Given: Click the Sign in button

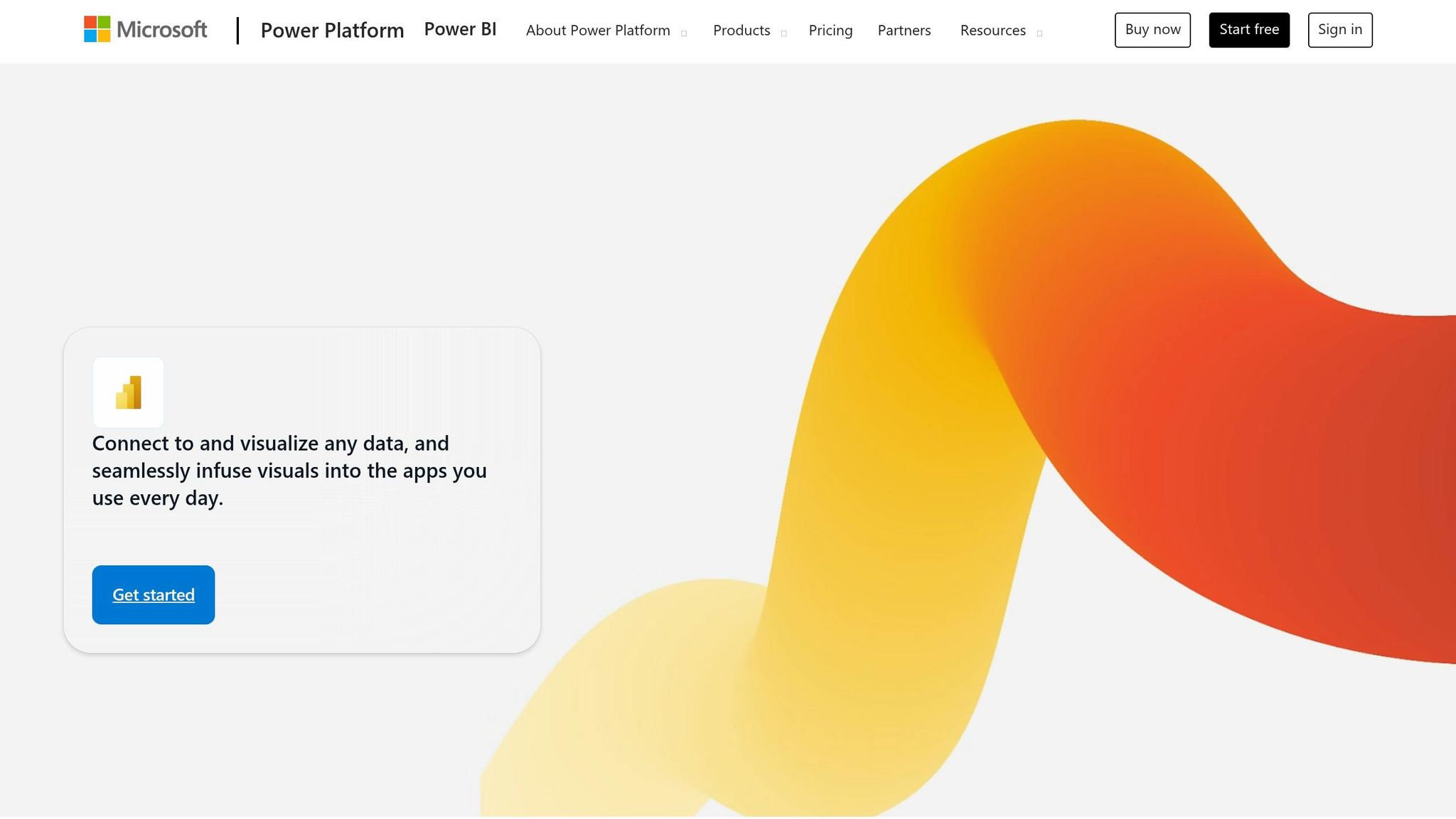Looking at the screenshot, I should coord(1339,30).
